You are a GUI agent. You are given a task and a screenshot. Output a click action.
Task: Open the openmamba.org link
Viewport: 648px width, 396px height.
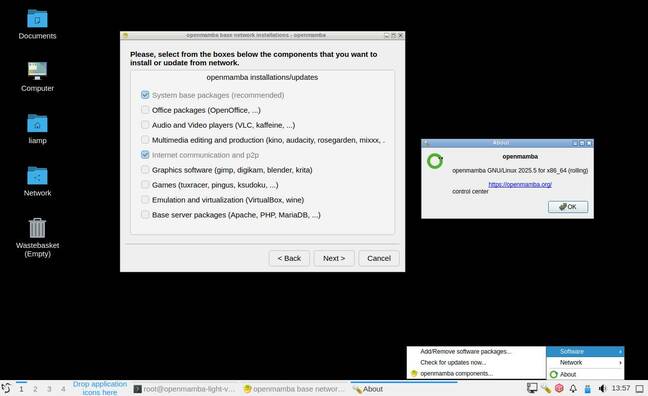tap(520, 184)
